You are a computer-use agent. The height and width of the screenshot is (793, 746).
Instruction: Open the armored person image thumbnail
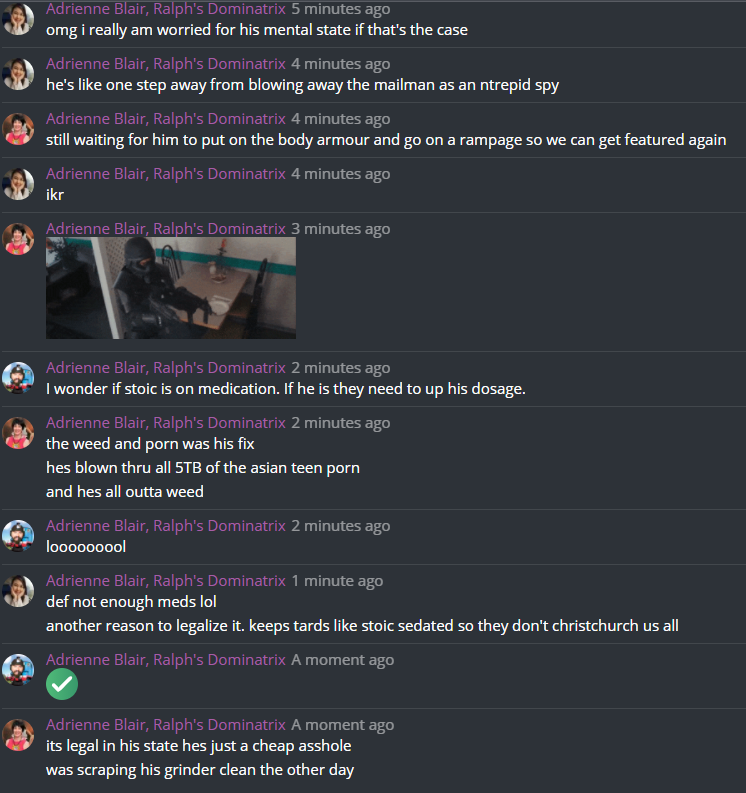[x=171, y=288]
